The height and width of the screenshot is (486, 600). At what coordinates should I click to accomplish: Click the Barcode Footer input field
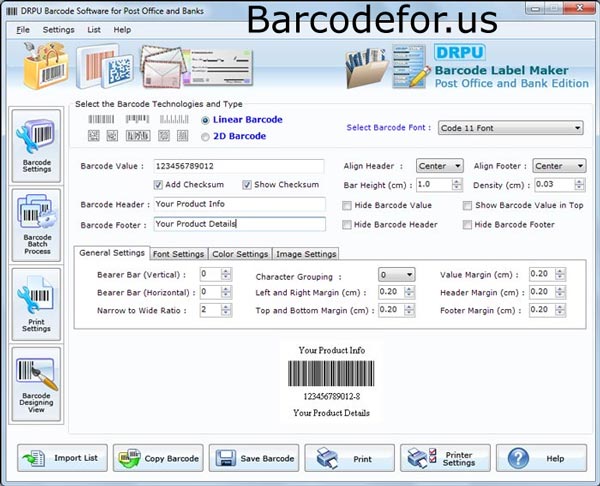pos(240,224)
